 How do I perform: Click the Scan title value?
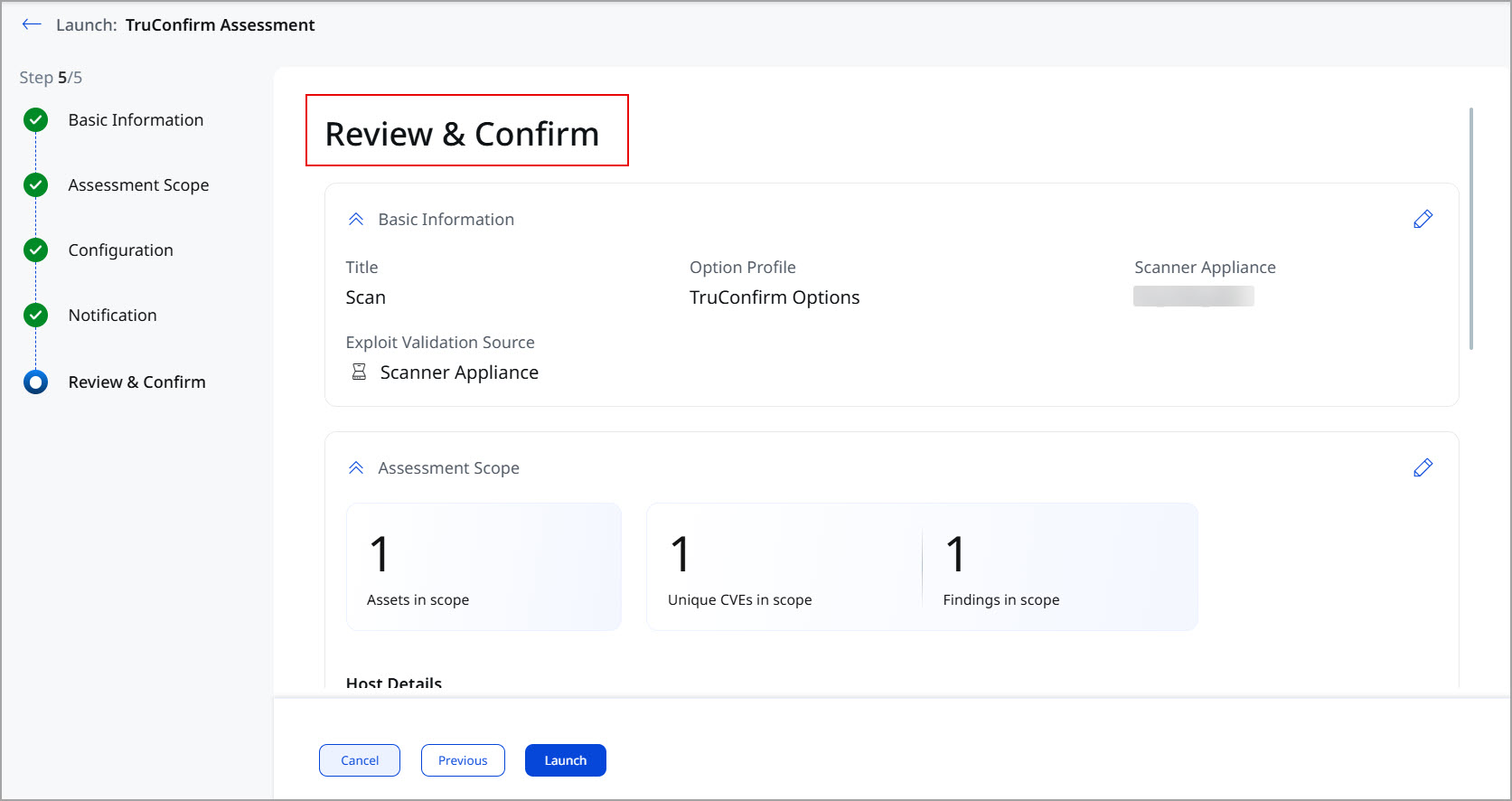365,297
